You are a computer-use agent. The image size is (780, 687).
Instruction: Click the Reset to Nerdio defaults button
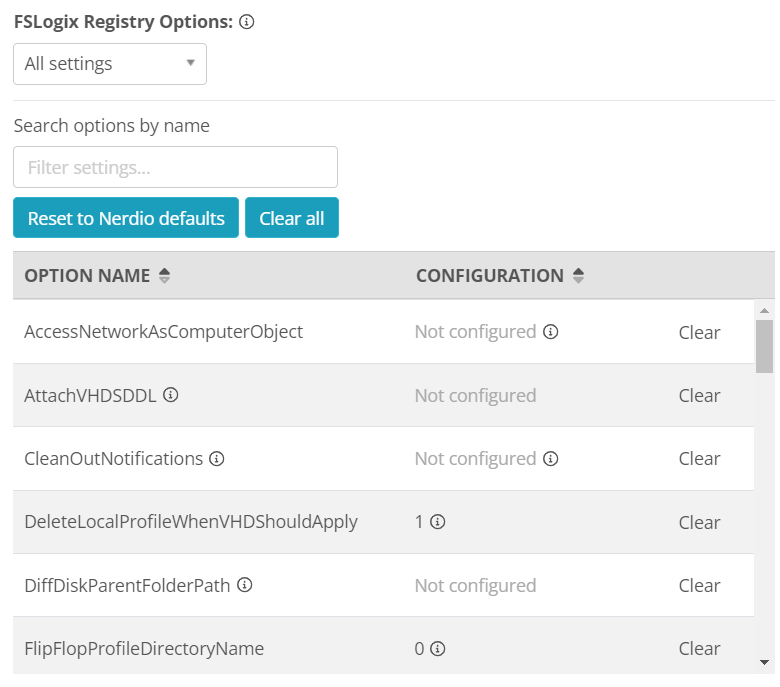pyautogui.click(x=126, y=218)
